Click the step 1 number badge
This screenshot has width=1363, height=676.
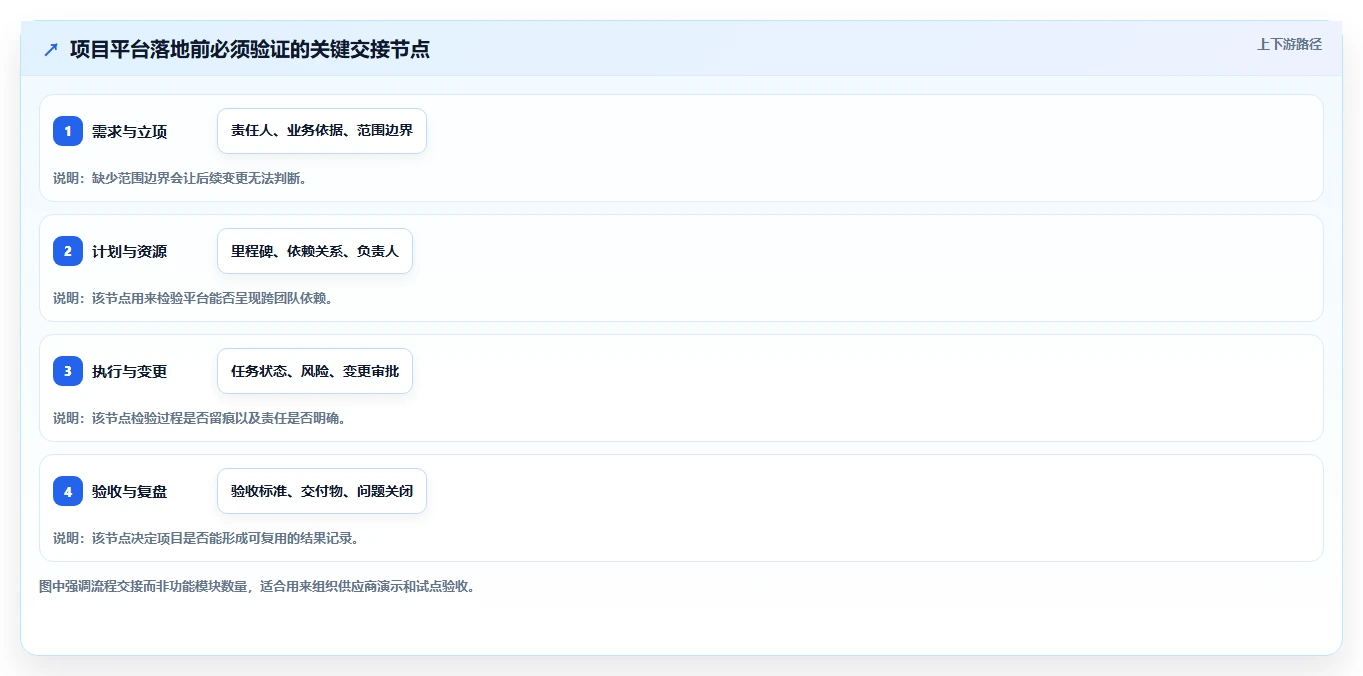(68, 131)
